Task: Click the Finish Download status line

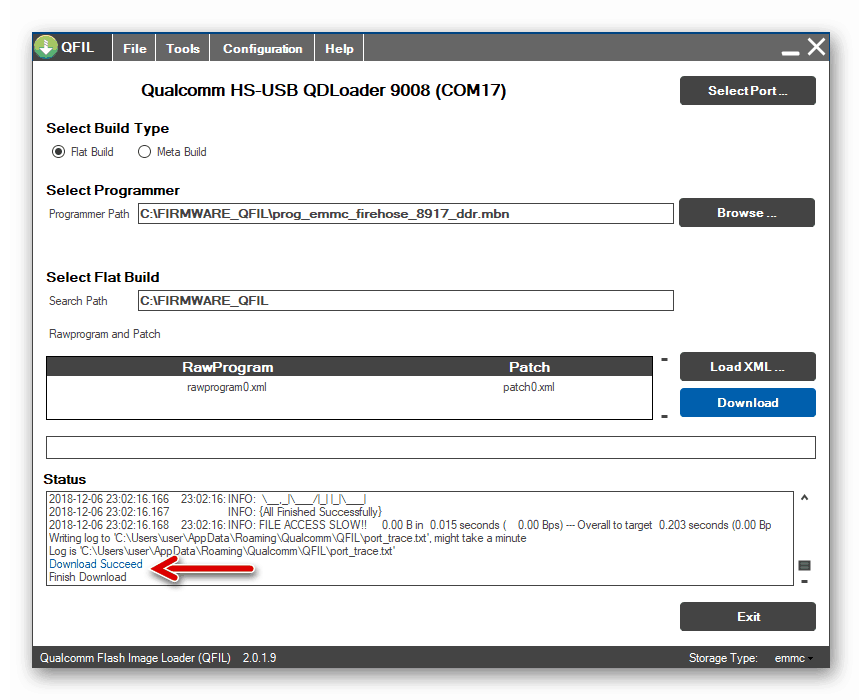Action: coord(87,577)
